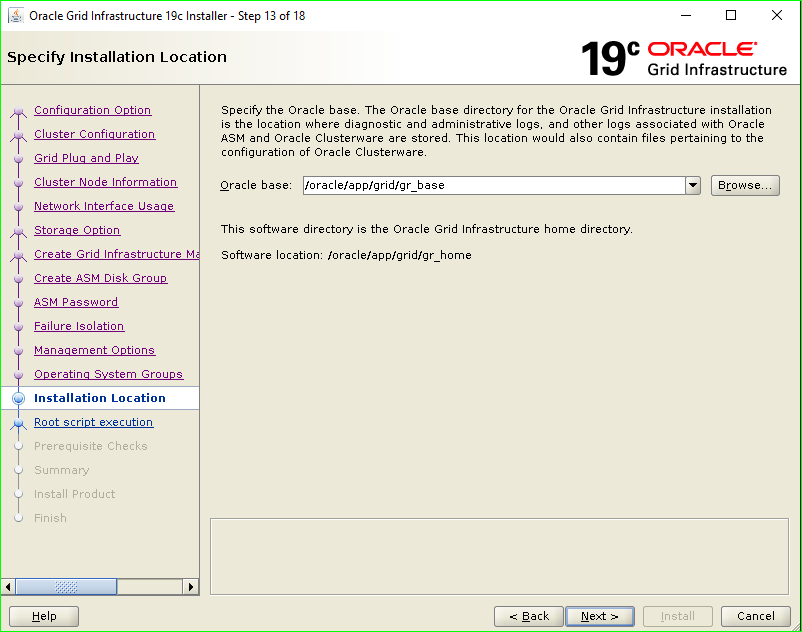Image resolution: width=802 pixels, height=632 pixels.
Task: Open Management Options step
Action: 94,351
